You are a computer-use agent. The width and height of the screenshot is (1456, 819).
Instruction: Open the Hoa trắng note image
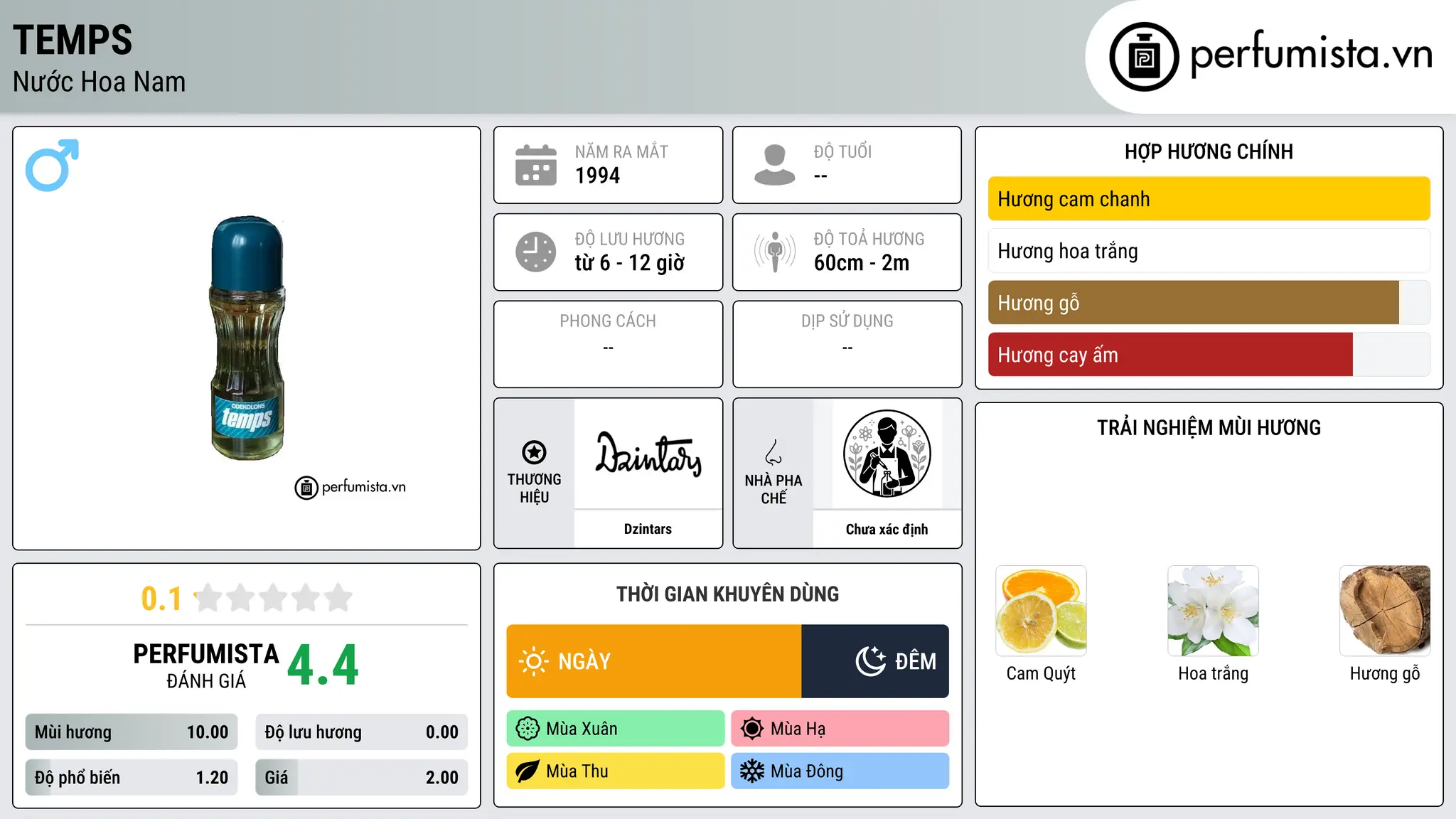pos(1213,611)
